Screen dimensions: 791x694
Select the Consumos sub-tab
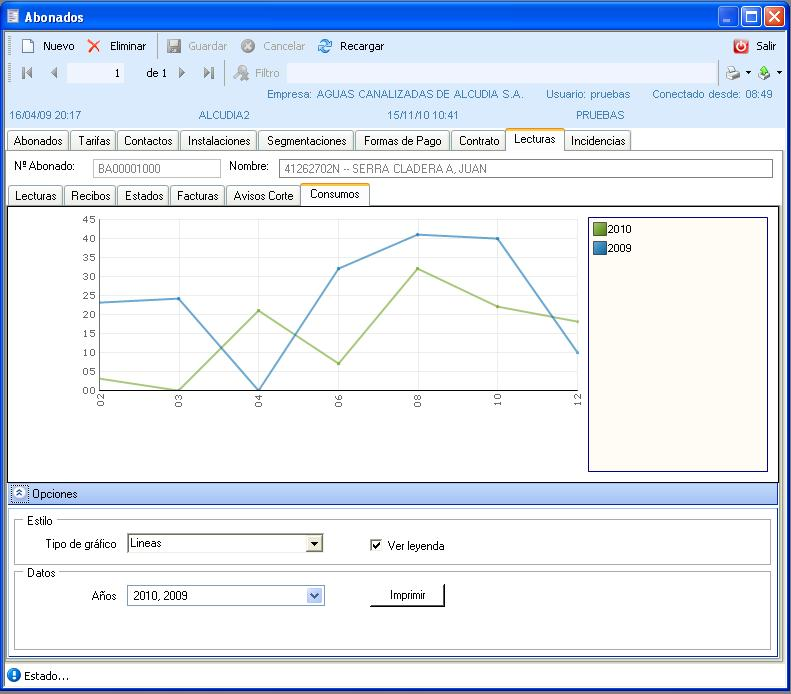[335, 194]
